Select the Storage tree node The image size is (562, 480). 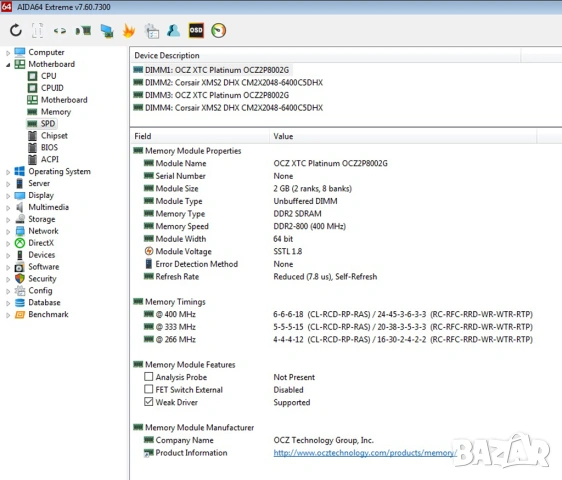[42, 219]
